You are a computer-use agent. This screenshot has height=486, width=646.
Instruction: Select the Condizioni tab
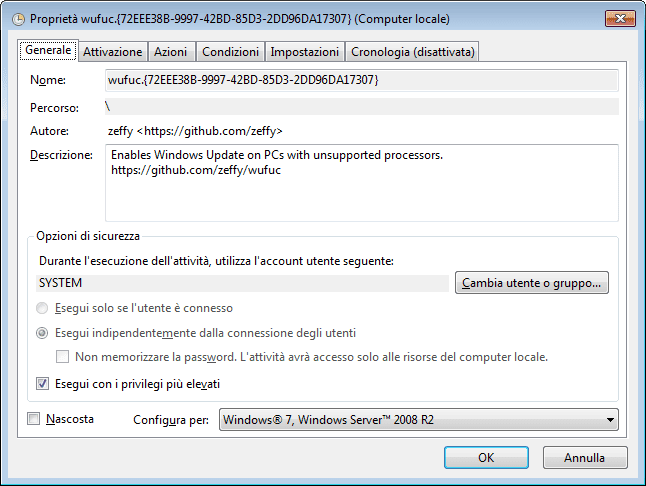230,52
